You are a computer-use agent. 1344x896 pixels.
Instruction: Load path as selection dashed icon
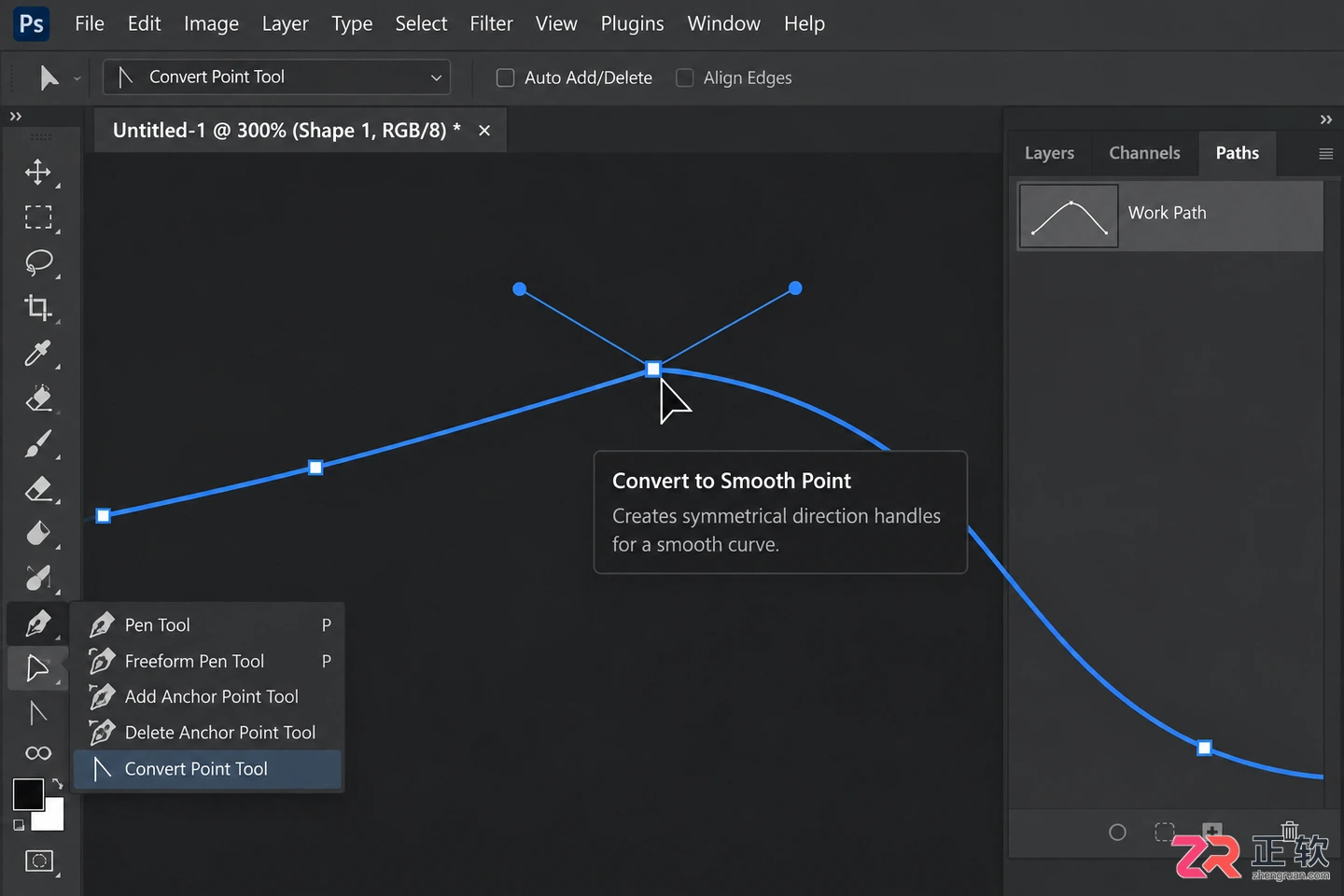(x=1164, y=832)
